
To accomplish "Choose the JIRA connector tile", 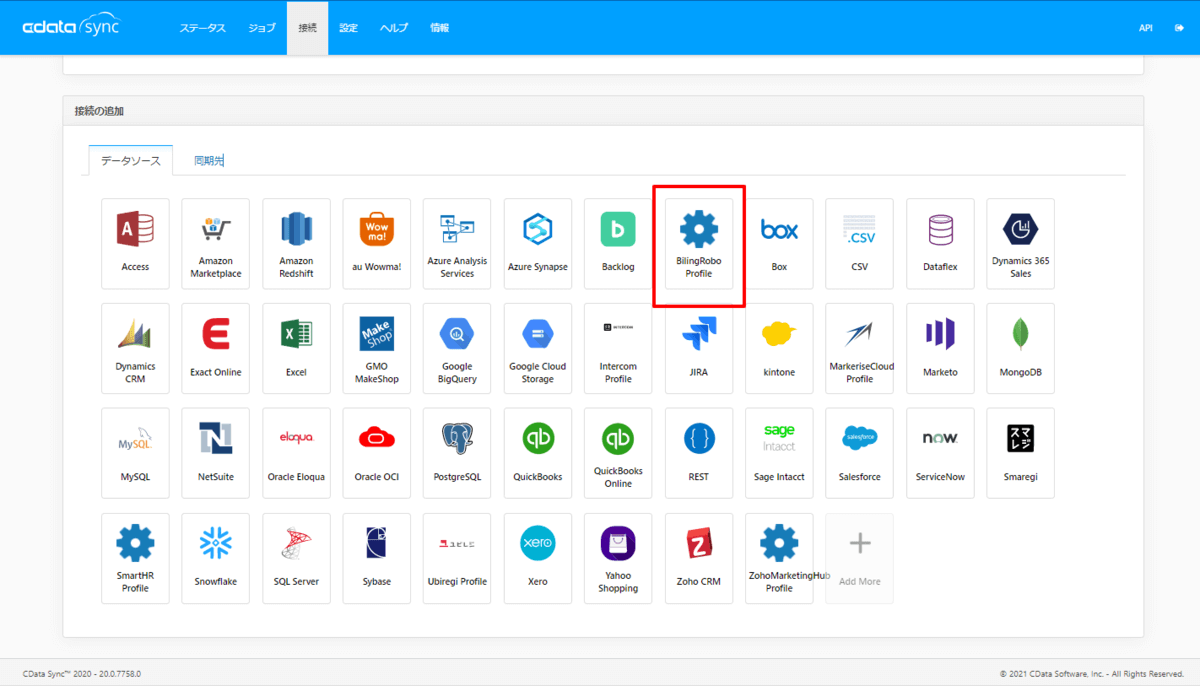I will click(699, 348).
